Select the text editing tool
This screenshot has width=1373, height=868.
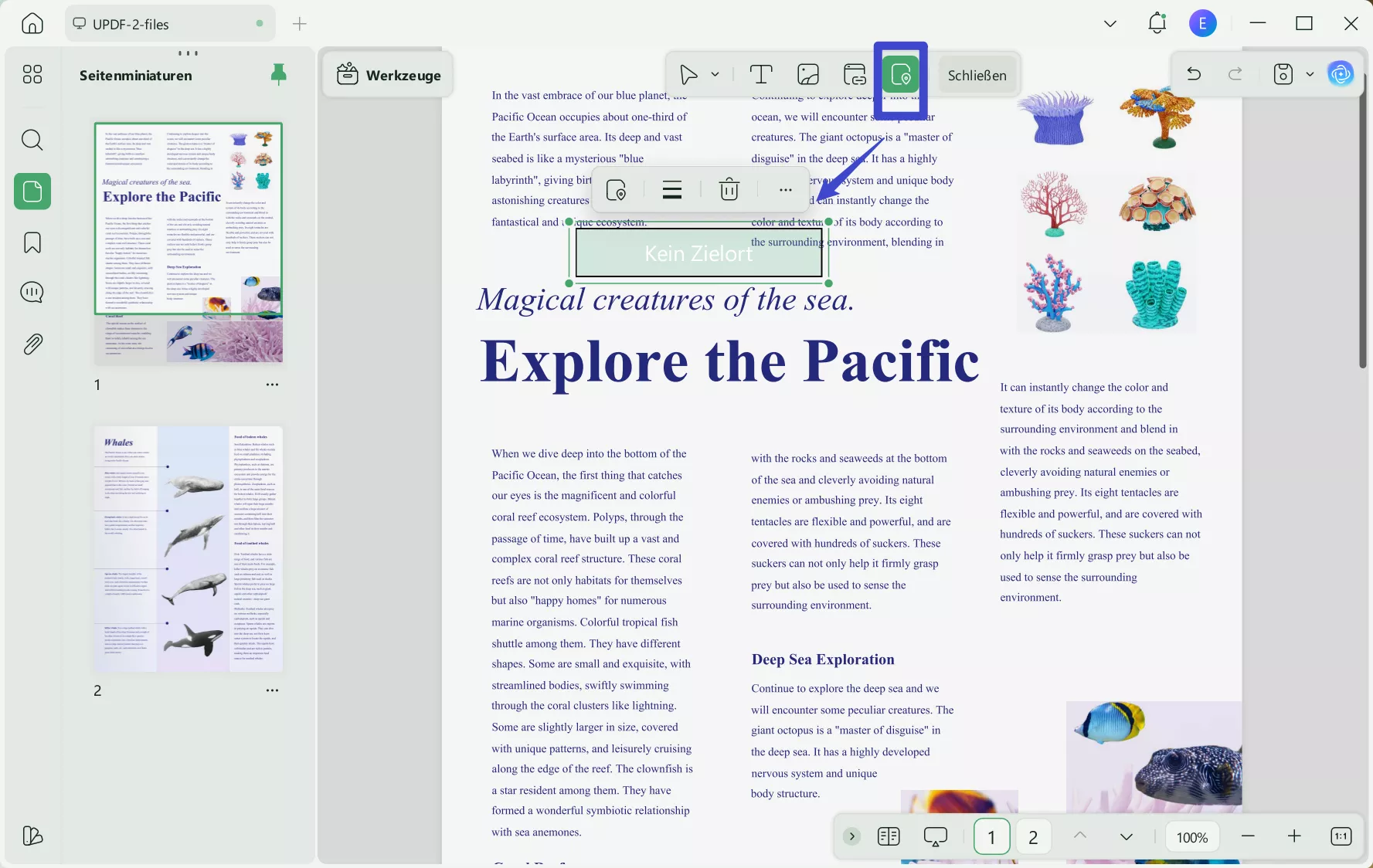(x=761, y=75)
